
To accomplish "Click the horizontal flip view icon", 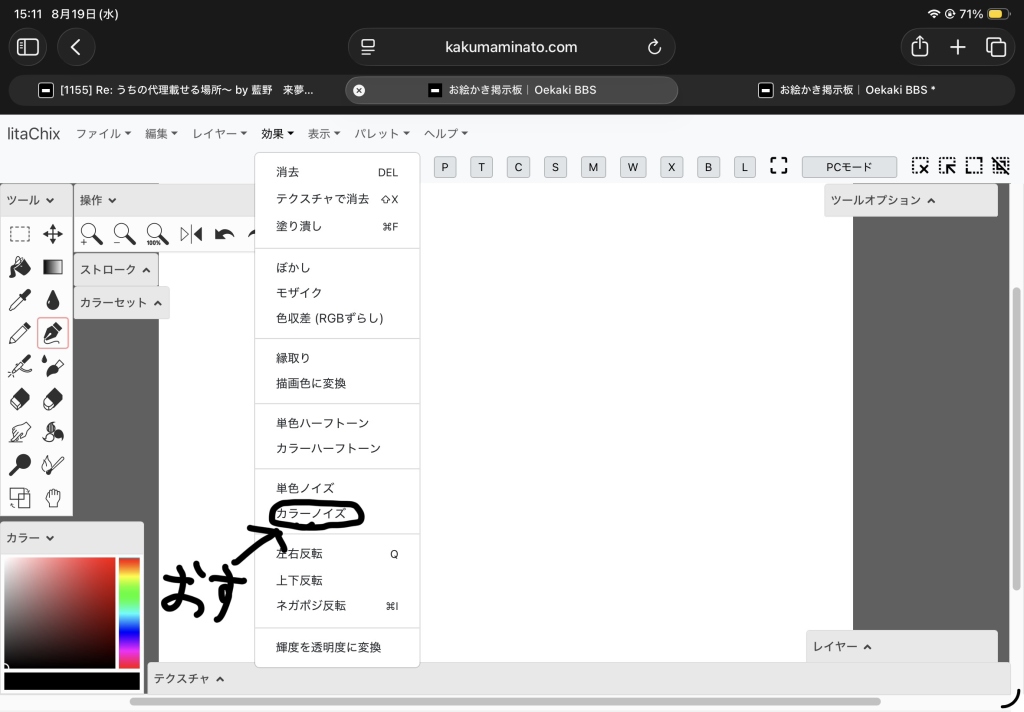I will click(x=191, y=234).
